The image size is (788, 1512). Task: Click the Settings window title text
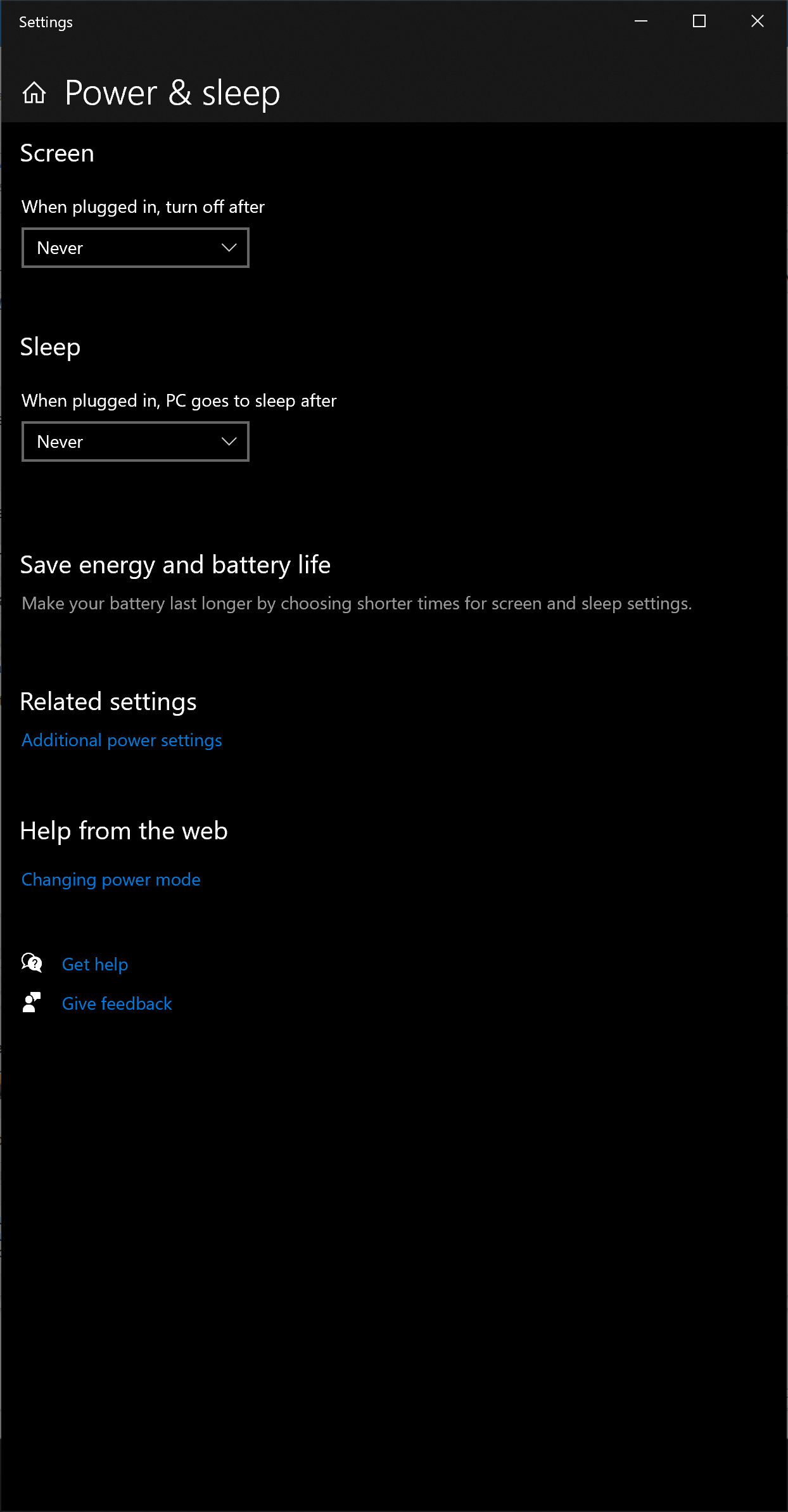(46, 22)
